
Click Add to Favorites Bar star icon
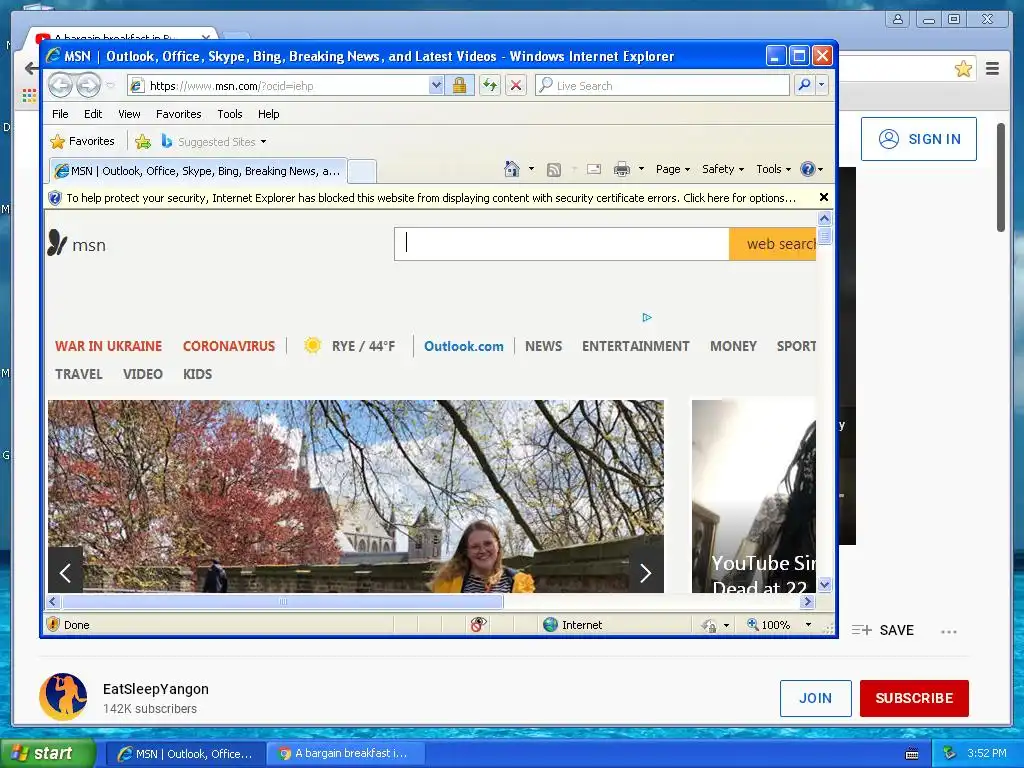pos(143,141)
